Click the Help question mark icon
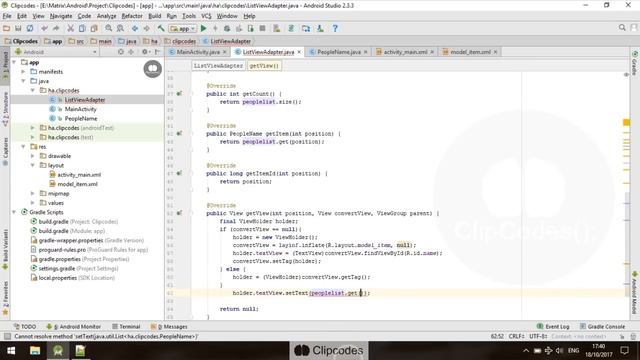The width and height of the screenshot is (640, 360). (335, 29)
